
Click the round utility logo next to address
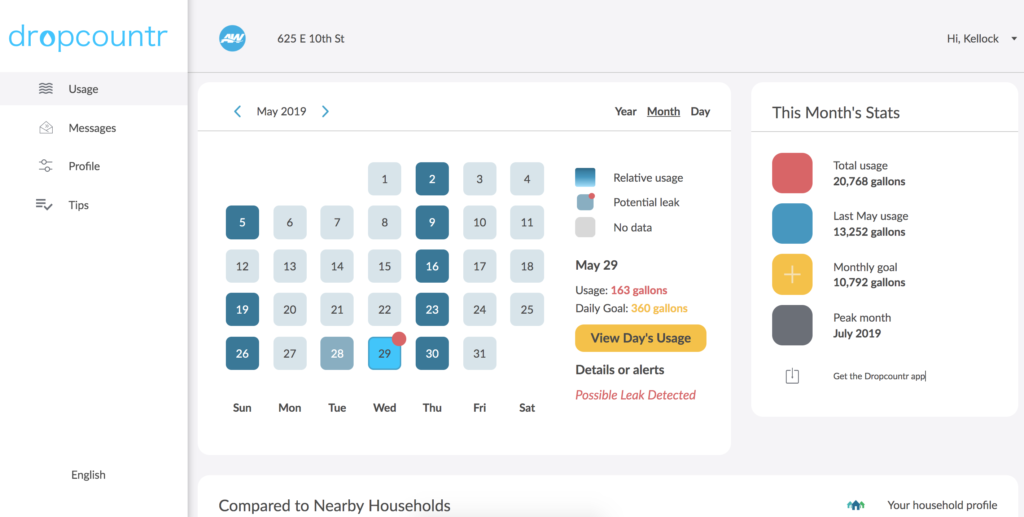coord(232,39)
